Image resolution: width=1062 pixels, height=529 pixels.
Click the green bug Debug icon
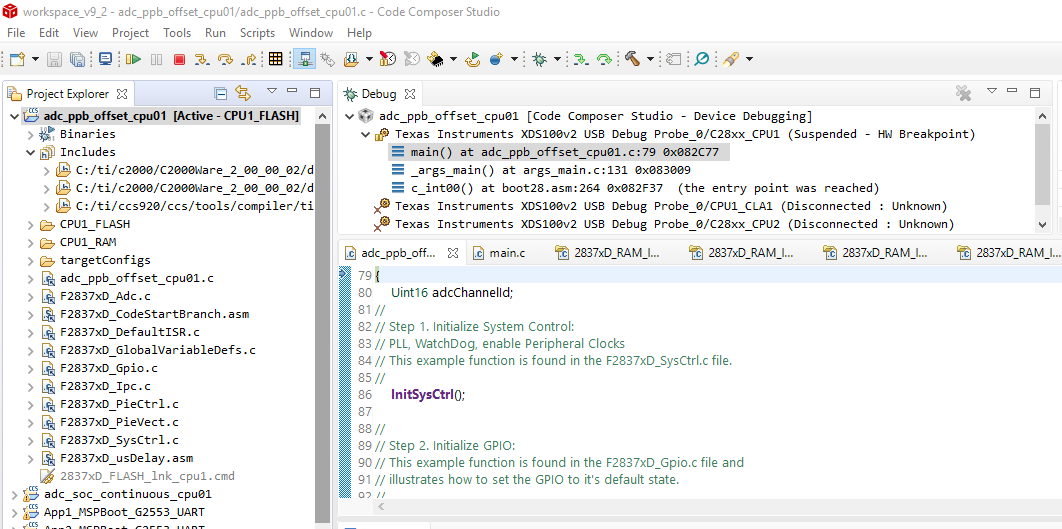540,60
